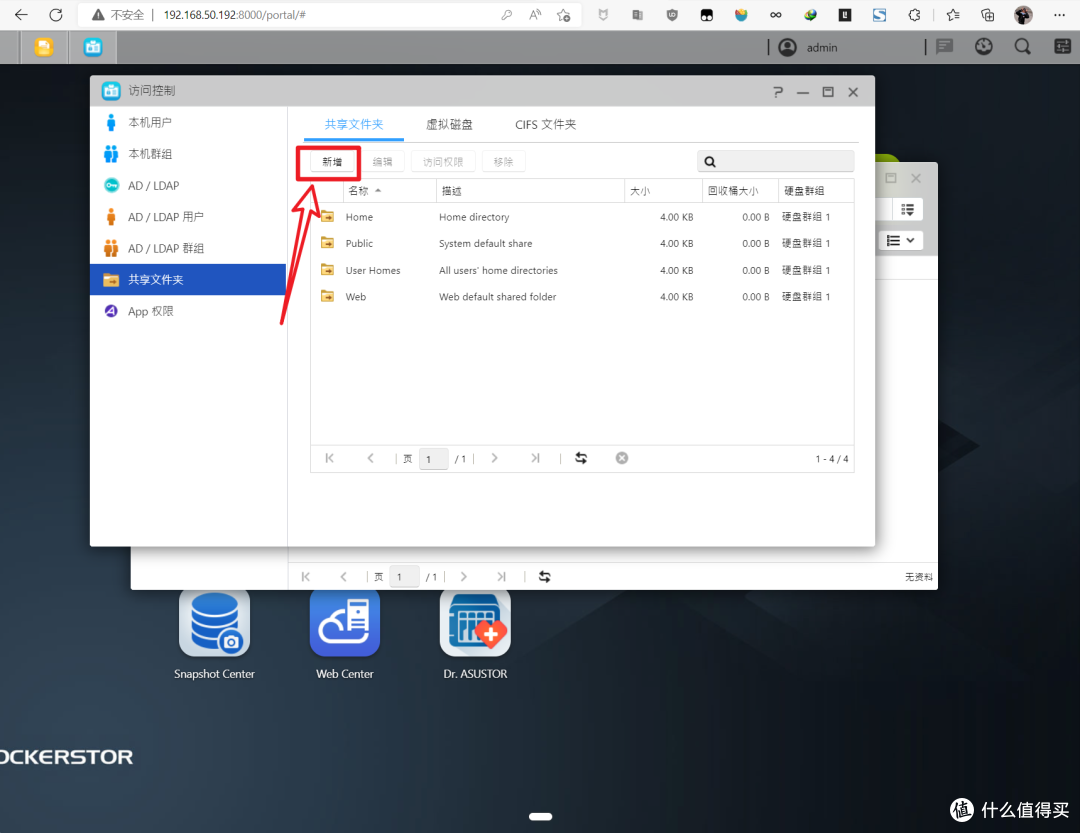
Task: Click the 新增 button to add share
Action: tap(332, 161)
